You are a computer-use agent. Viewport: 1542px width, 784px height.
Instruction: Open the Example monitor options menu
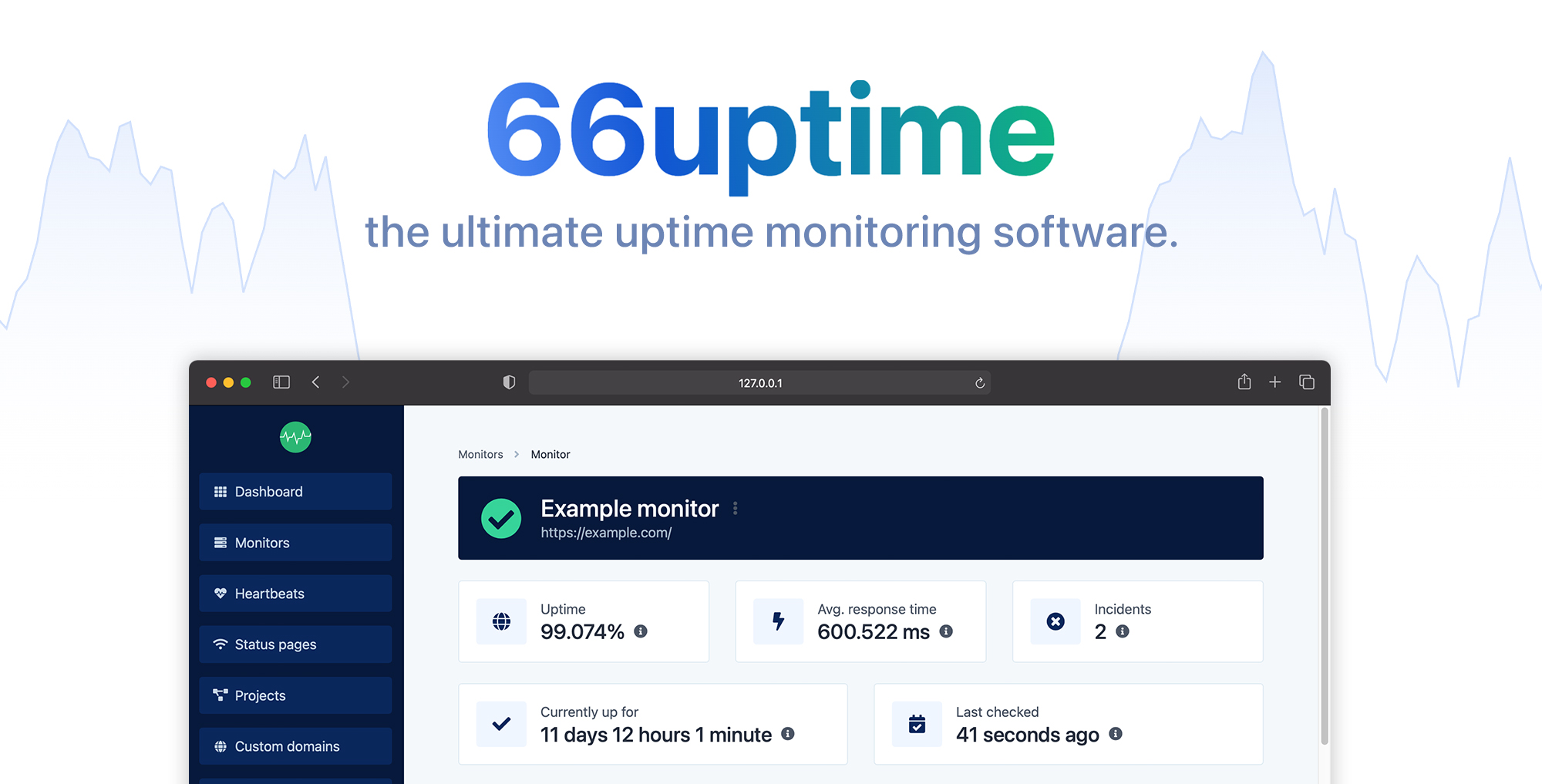736,508
